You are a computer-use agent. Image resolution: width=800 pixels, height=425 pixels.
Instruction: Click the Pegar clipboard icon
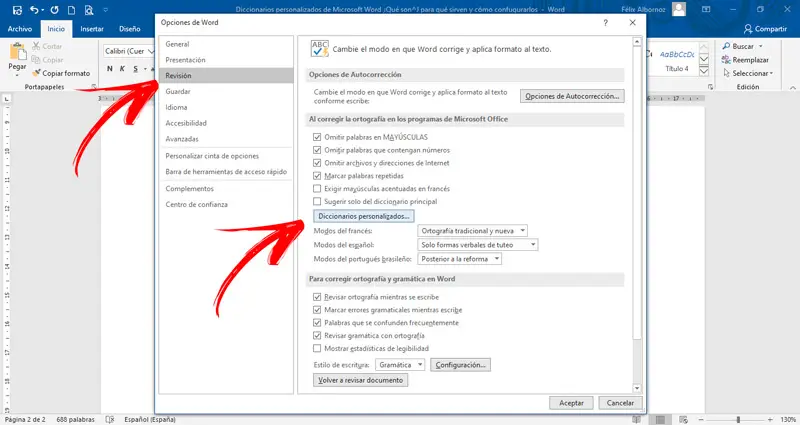pyautogui.click(x=17, y=52)
